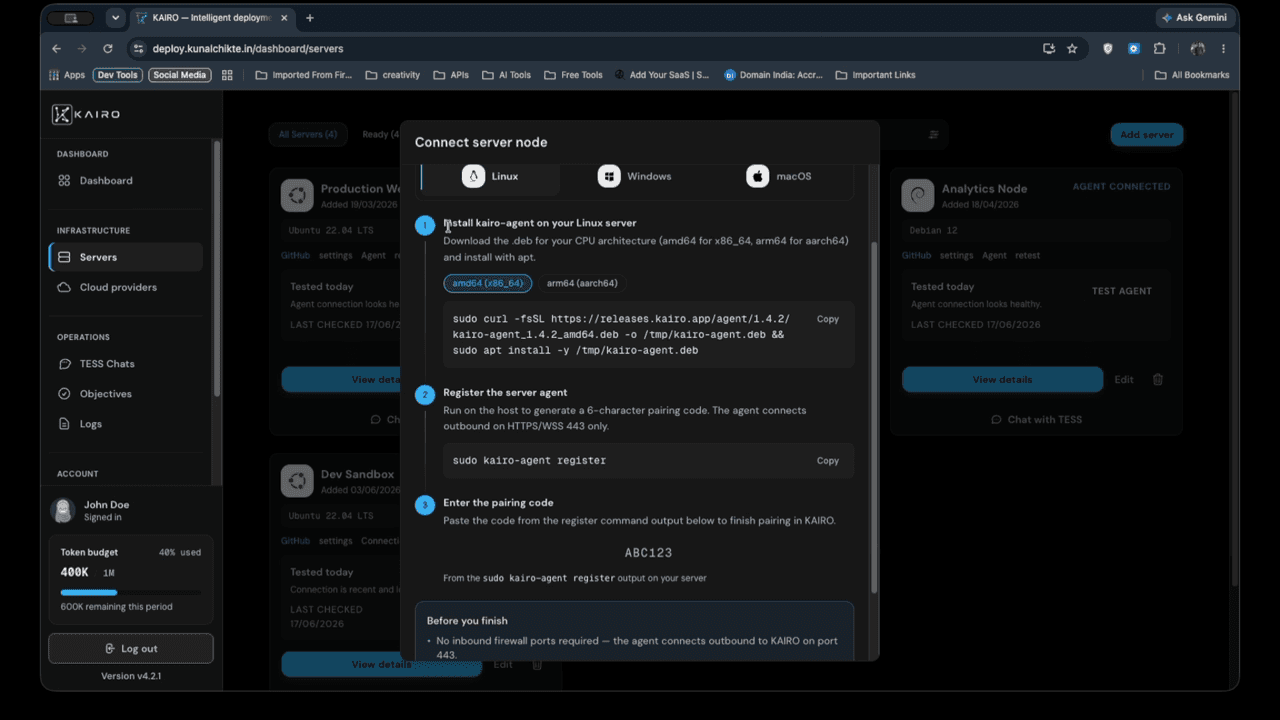
Task: Open the Free Tools bookmark folder
Action: coord(574,75)
